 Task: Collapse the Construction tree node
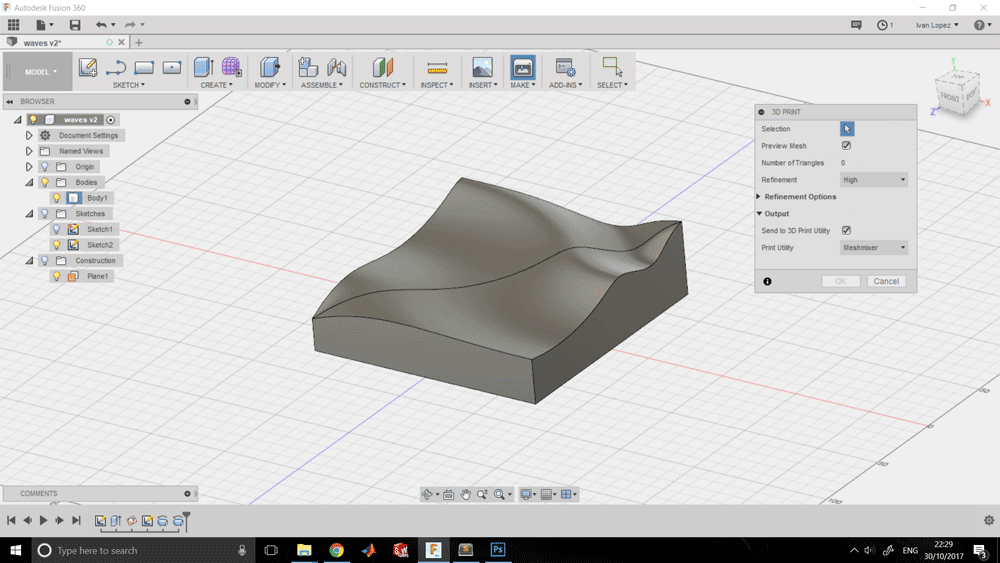tap(29, 261)
